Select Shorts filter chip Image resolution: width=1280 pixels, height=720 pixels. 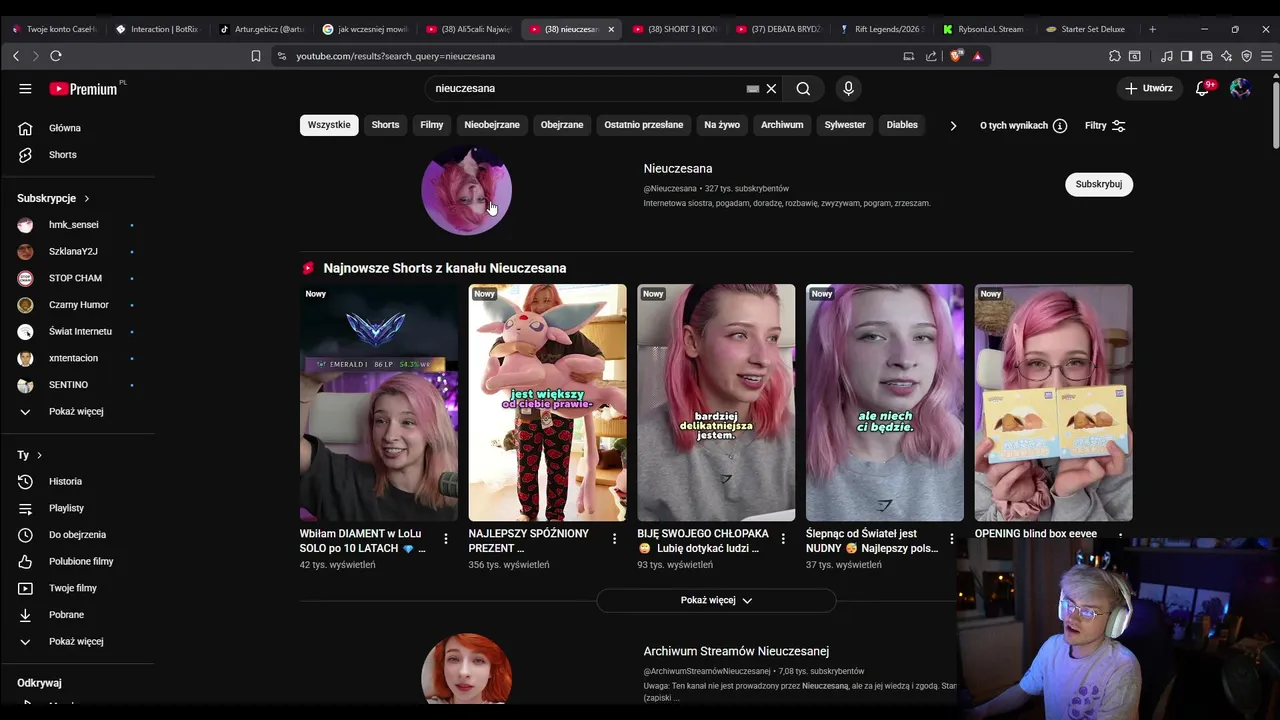385,125
